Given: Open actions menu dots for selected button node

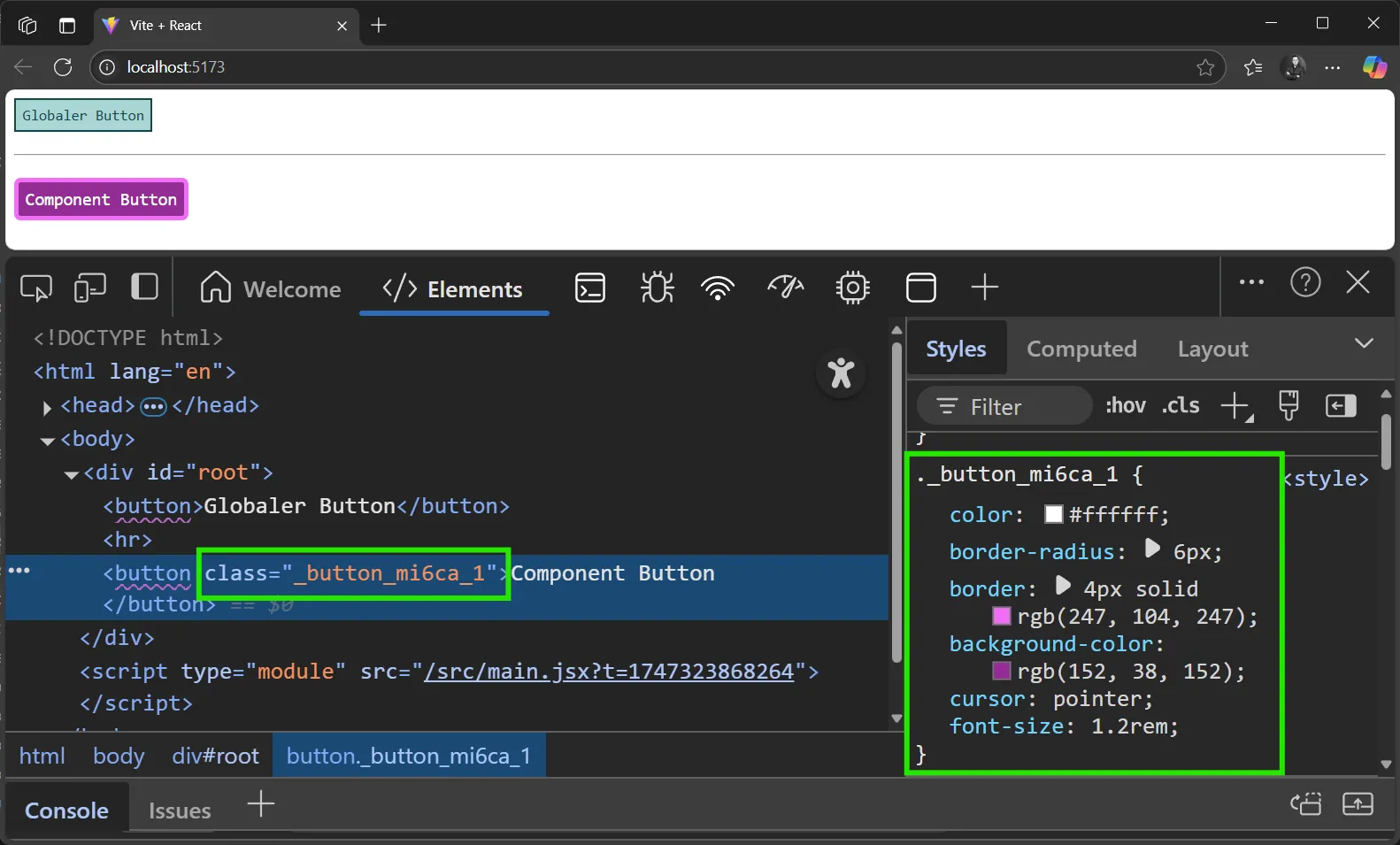Looking at the screenshot, I should click(19, 571).
